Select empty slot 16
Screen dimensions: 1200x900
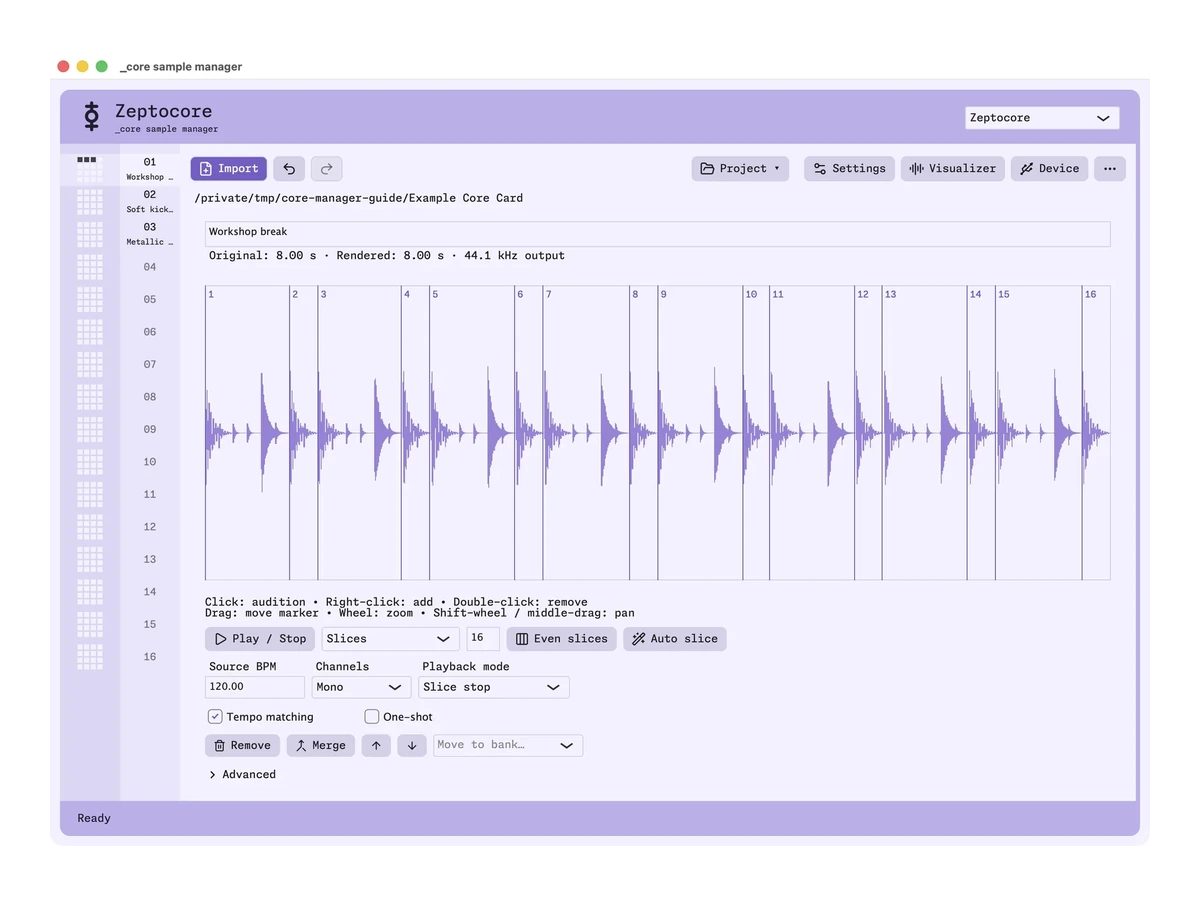click(x=150, y=657)
